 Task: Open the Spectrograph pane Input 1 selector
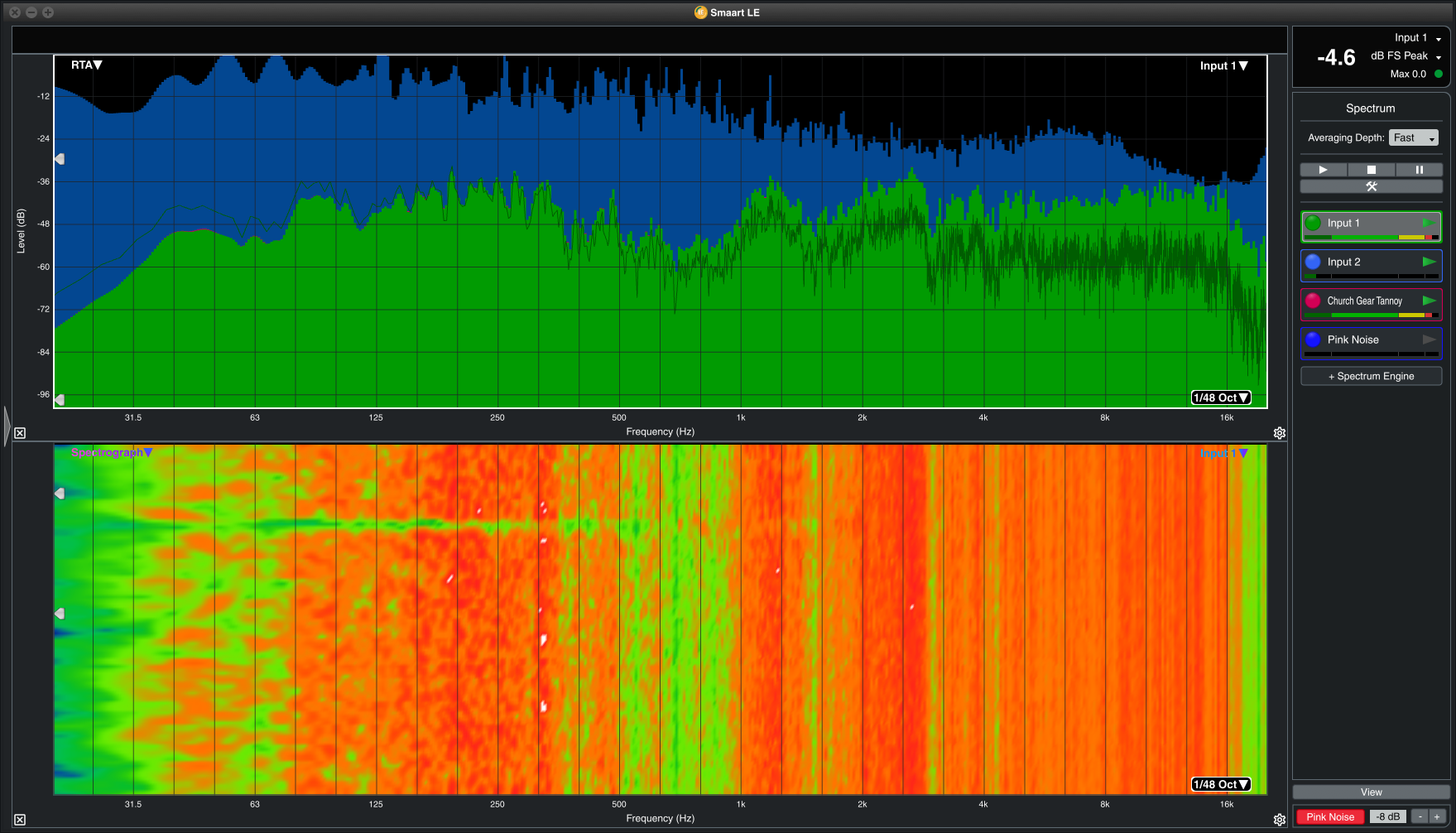coord(1224,453)
